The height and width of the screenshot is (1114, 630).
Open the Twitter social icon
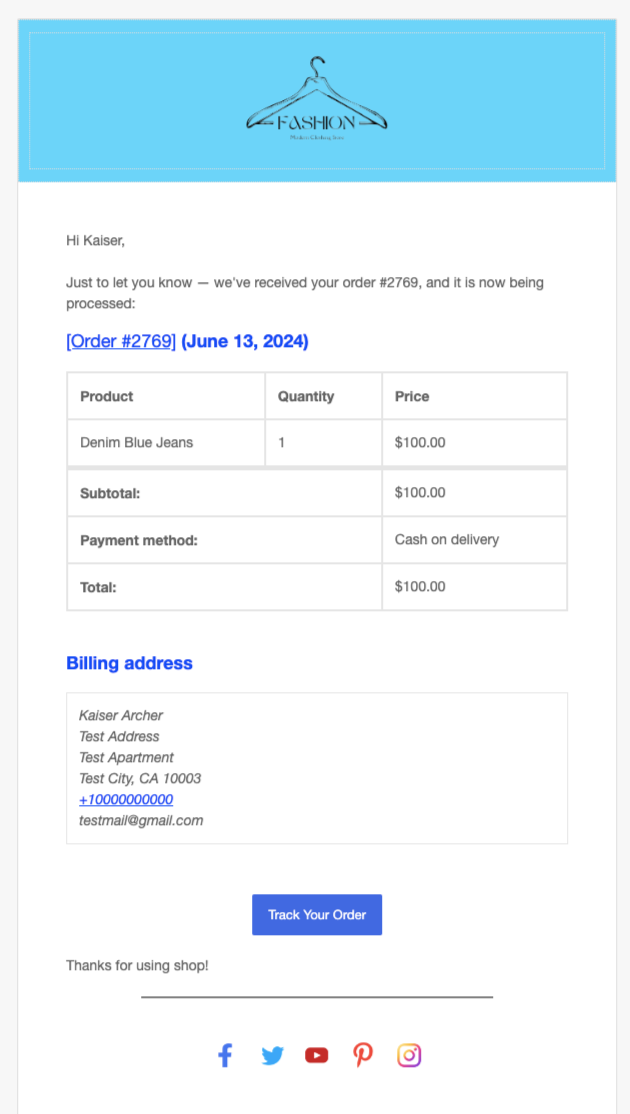click(272, 1055)
